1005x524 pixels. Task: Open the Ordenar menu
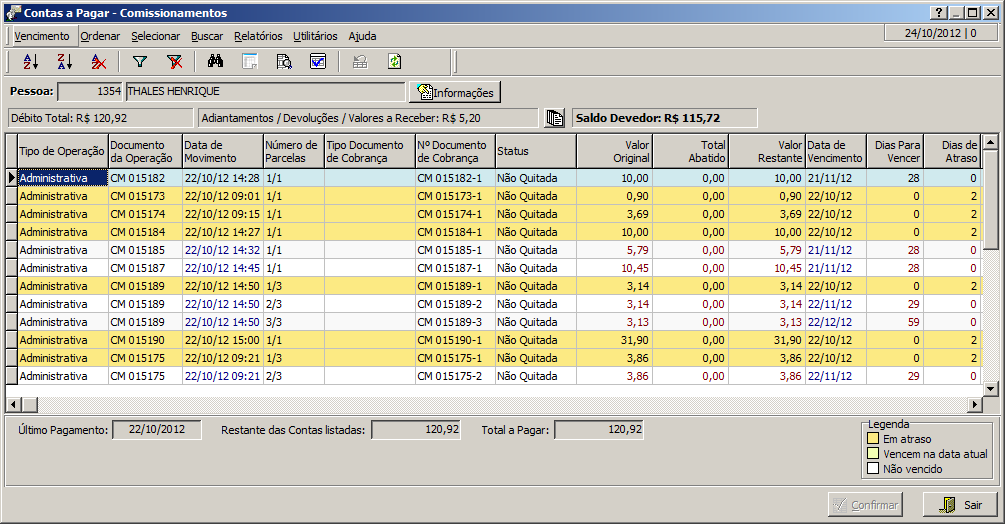coord(100,36)
